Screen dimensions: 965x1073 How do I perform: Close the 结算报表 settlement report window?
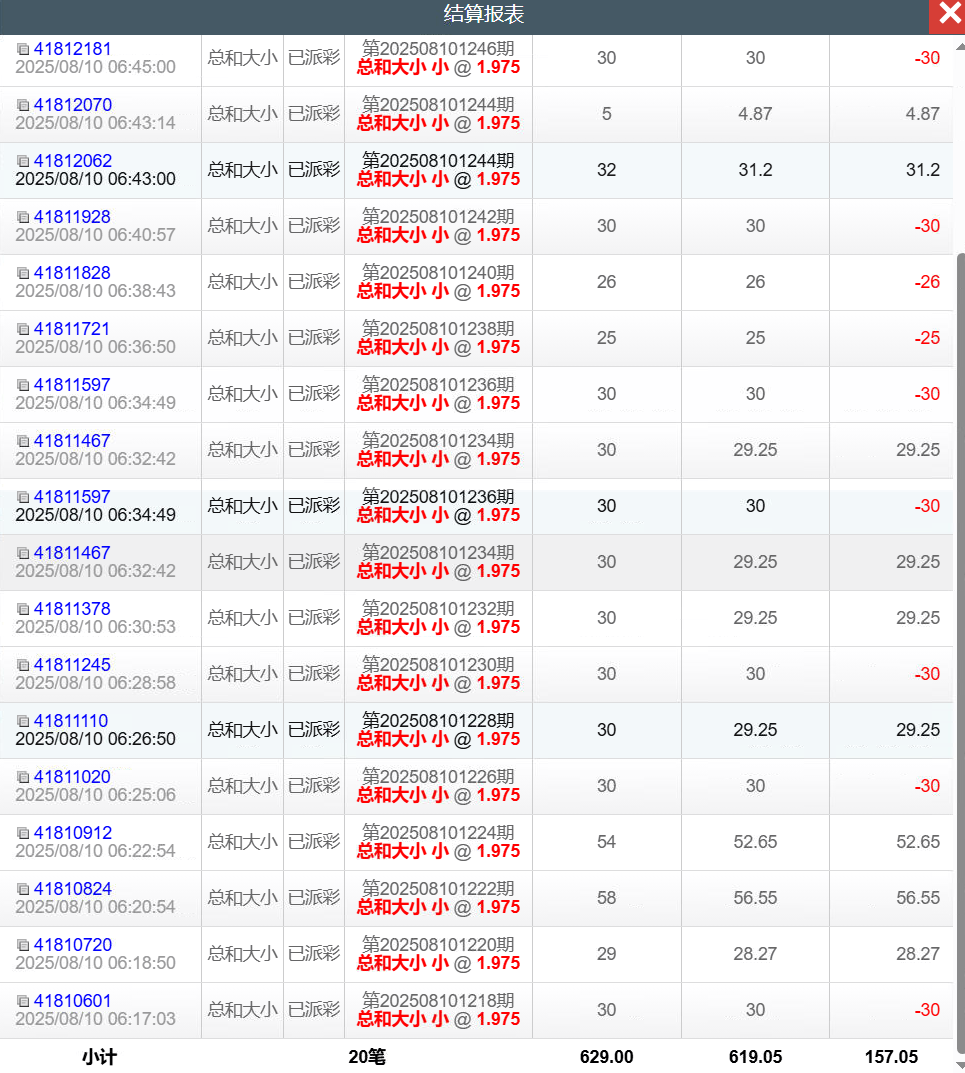pos(946,16)
